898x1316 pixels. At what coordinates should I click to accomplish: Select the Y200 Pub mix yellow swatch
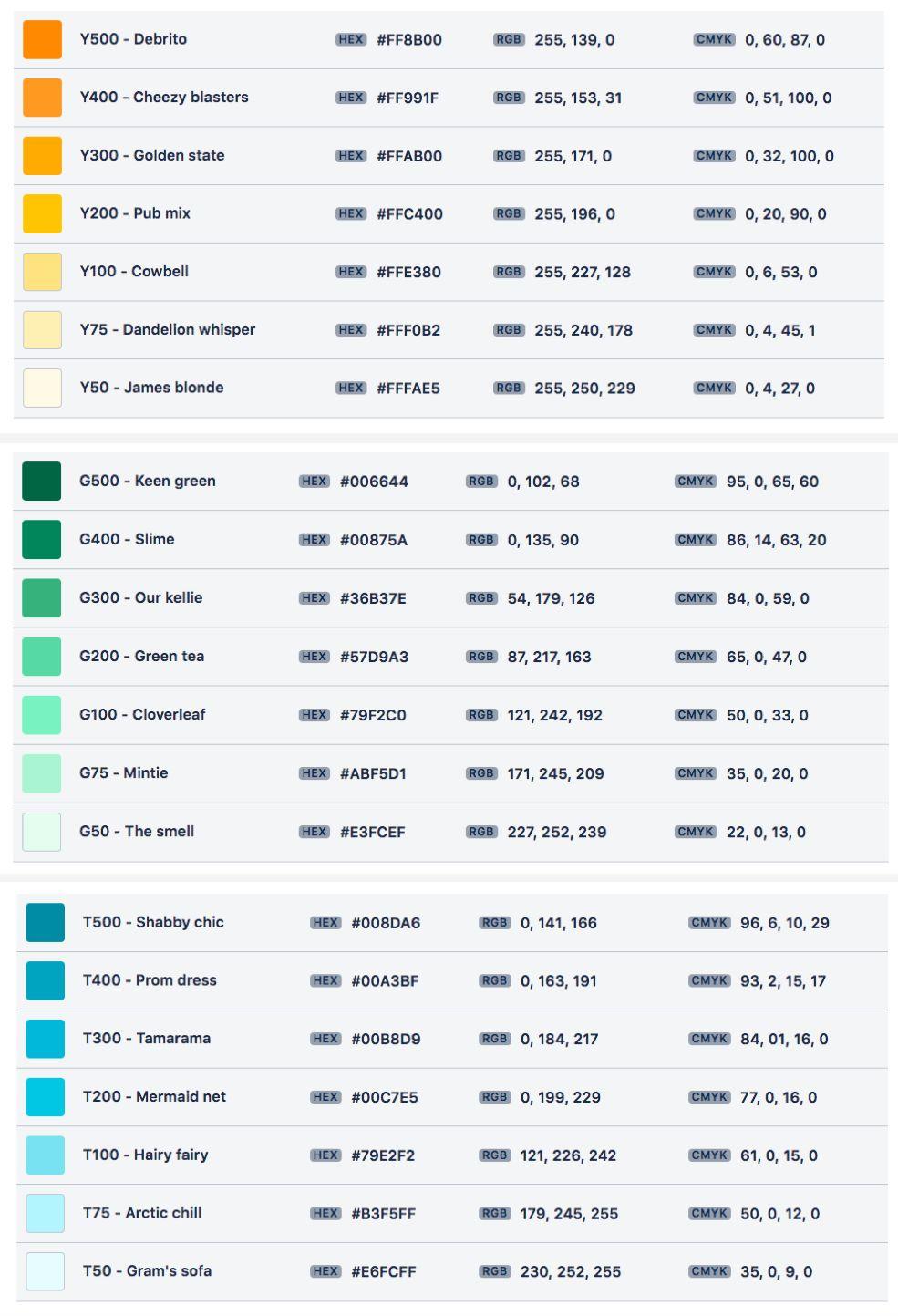pos(42,213)
